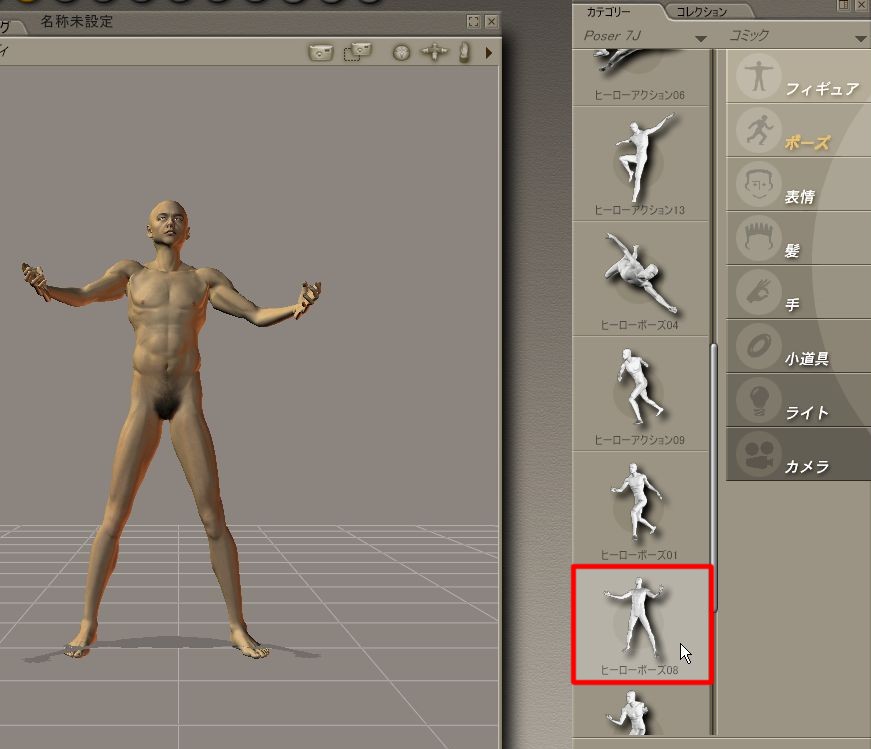This screenshot has height=749, width=871.
Task: Open the ポーズ (Poses) category
Action: pyautogui.click(x=798, y=131)
